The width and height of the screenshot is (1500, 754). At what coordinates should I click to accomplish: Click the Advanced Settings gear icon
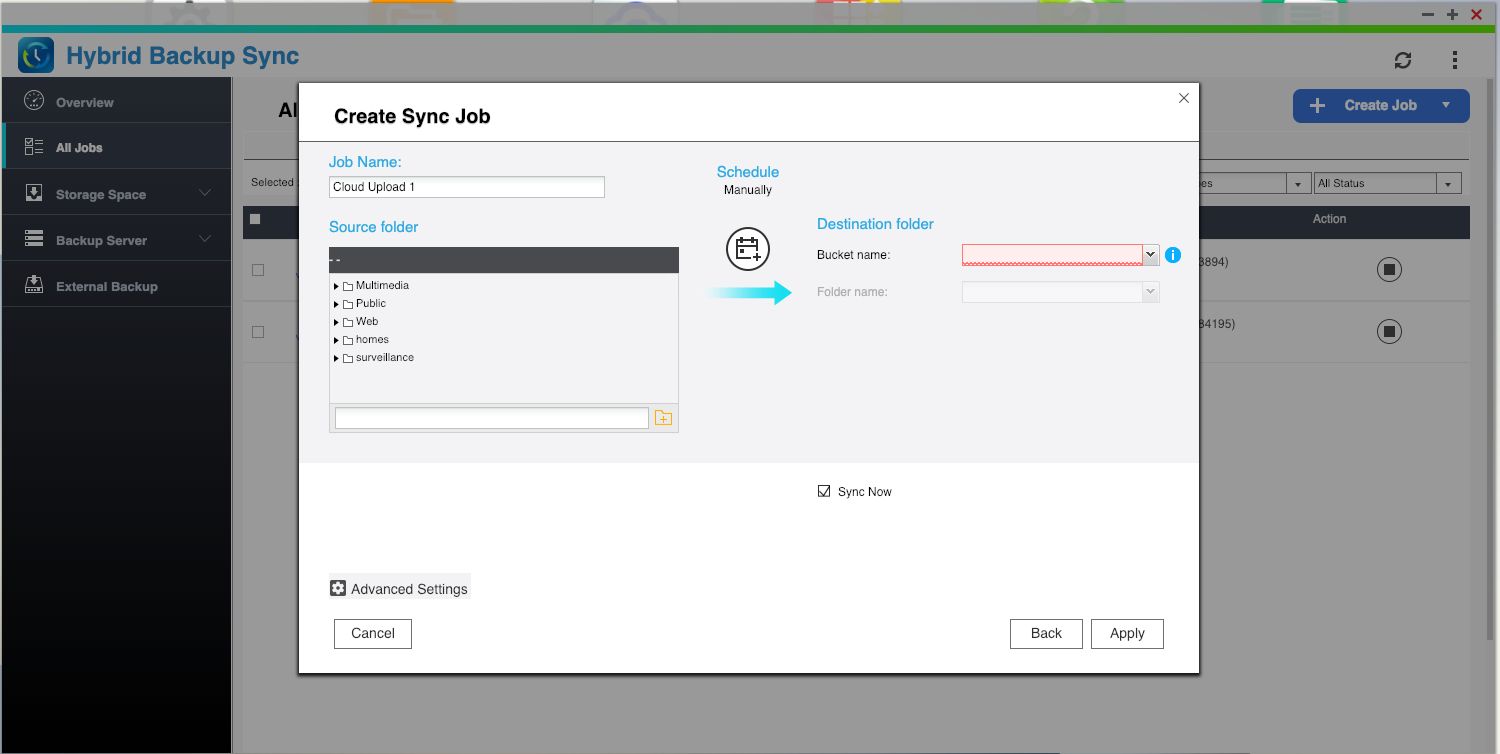(338, 588)
